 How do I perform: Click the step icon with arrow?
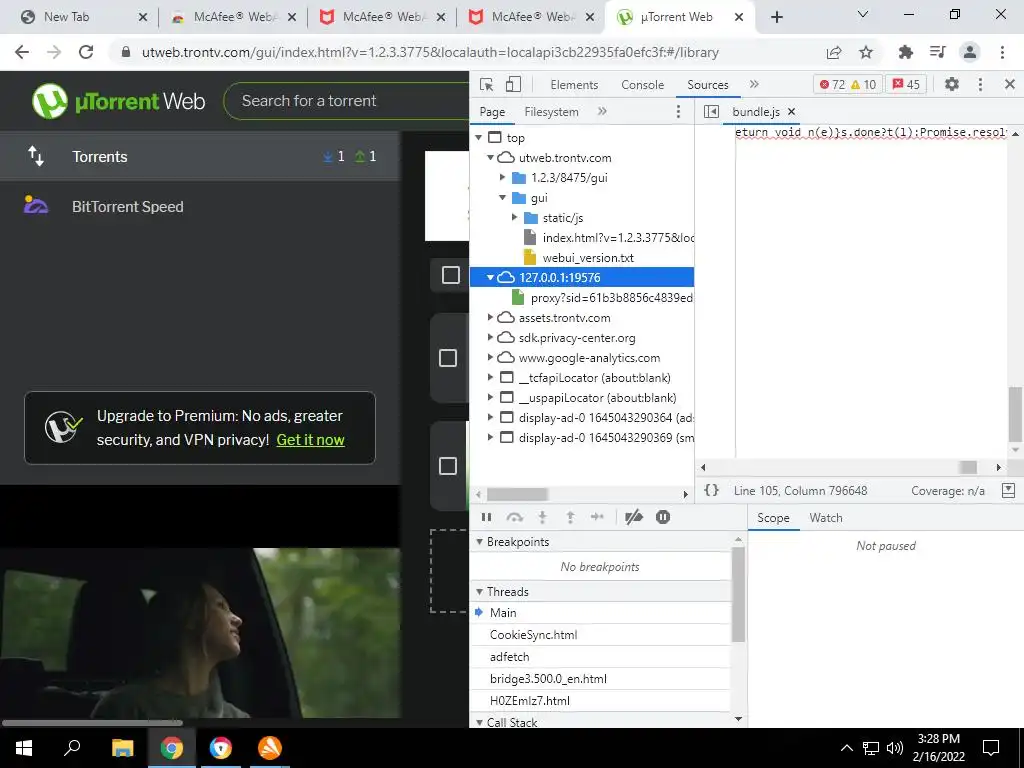(x=598, y=517)
